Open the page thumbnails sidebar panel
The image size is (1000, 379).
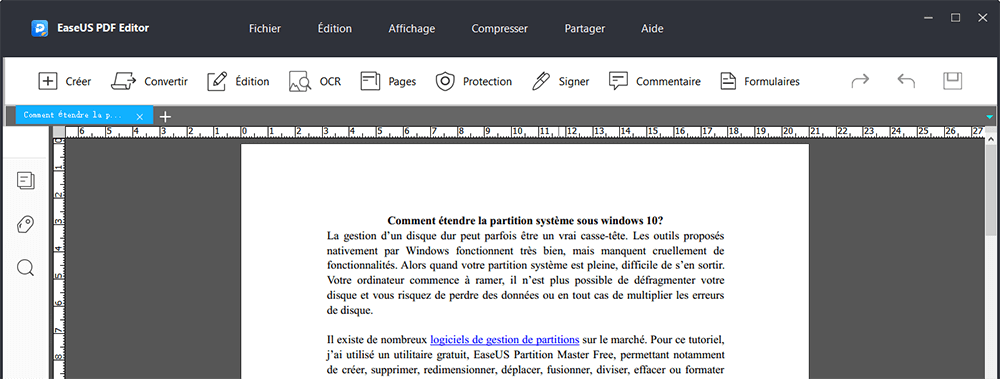26,181
